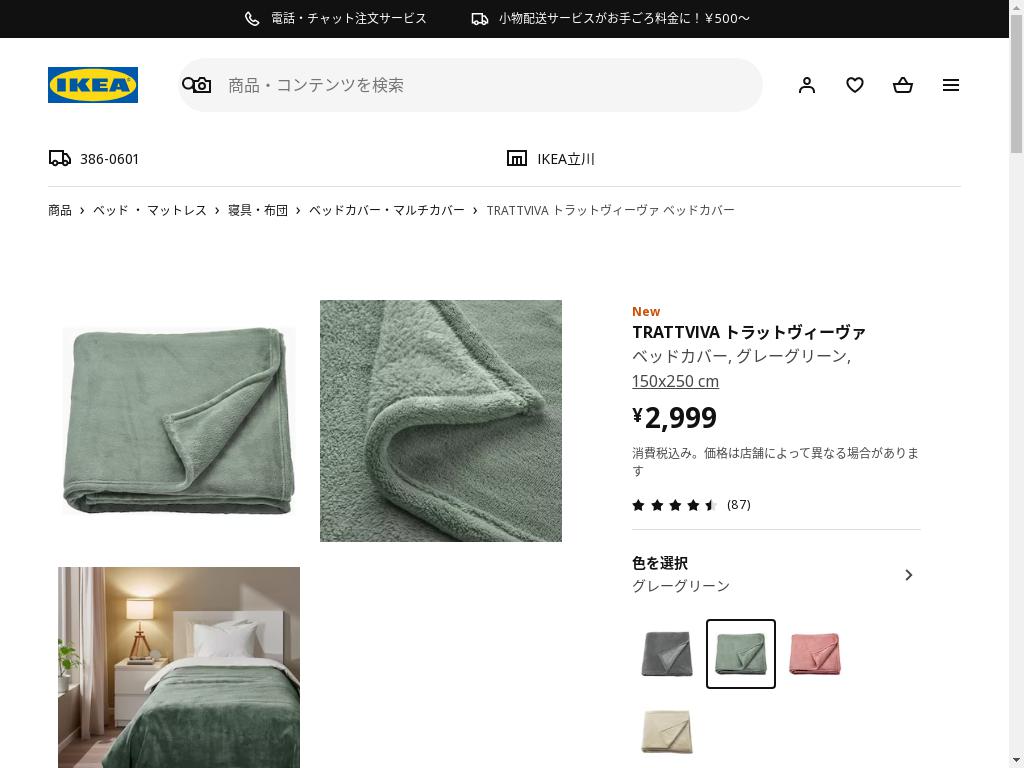Select the beige color swatch
Viewport: 1024px width, 768px height.
[667, 731]
